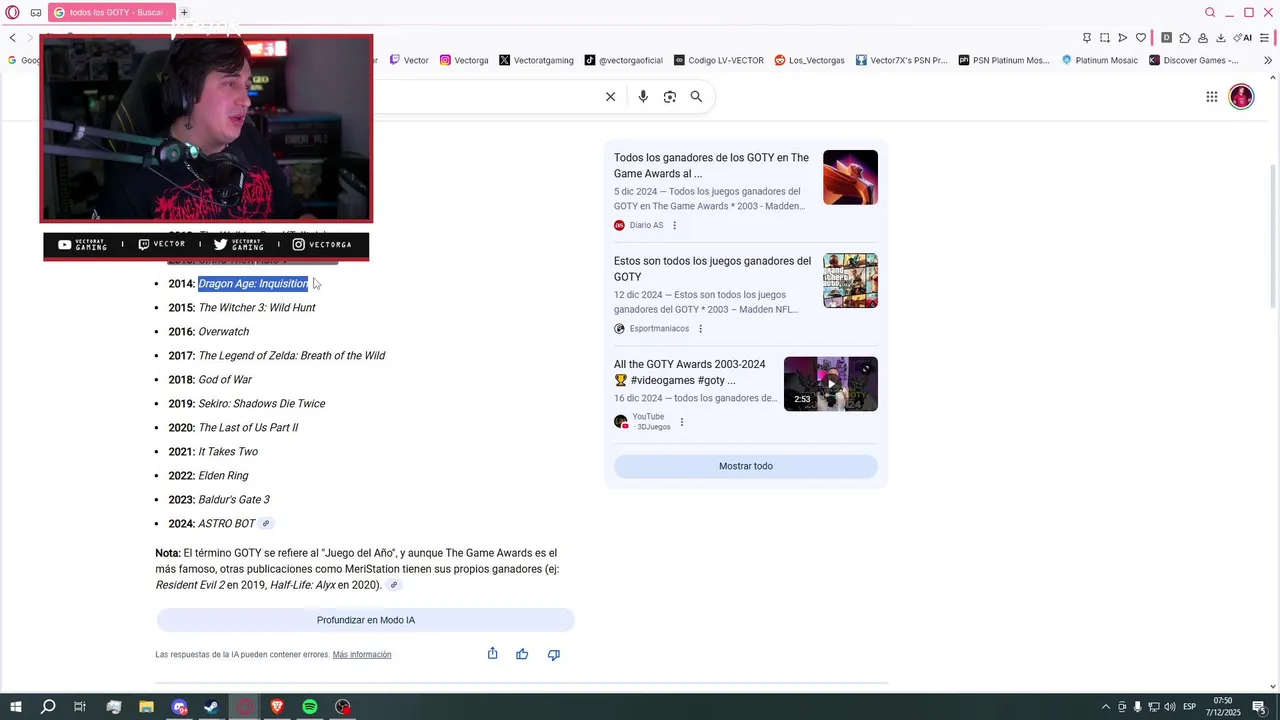Viewport: 1280px width, 720px height.
Task: Open more options for Diario AS result
Action: pos(674,225)
